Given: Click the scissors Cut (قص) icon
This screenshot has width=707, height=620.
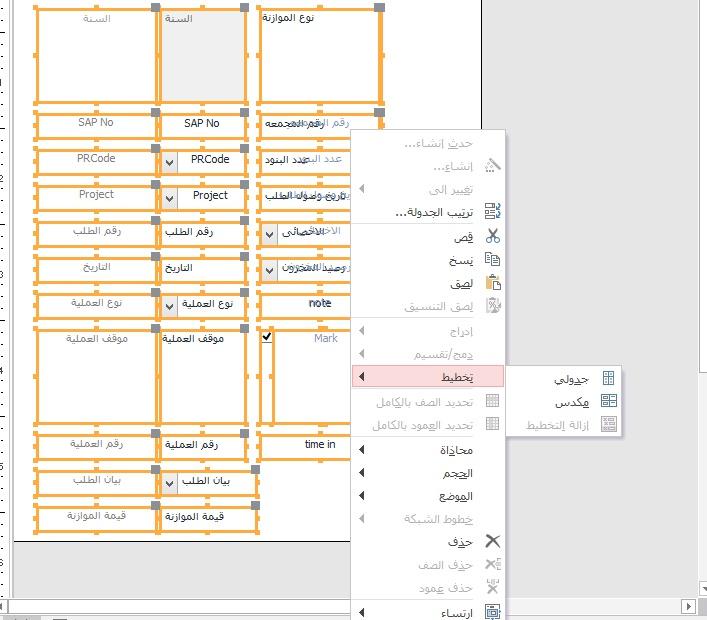Looking at the screenshot, I should coord(493,236).
